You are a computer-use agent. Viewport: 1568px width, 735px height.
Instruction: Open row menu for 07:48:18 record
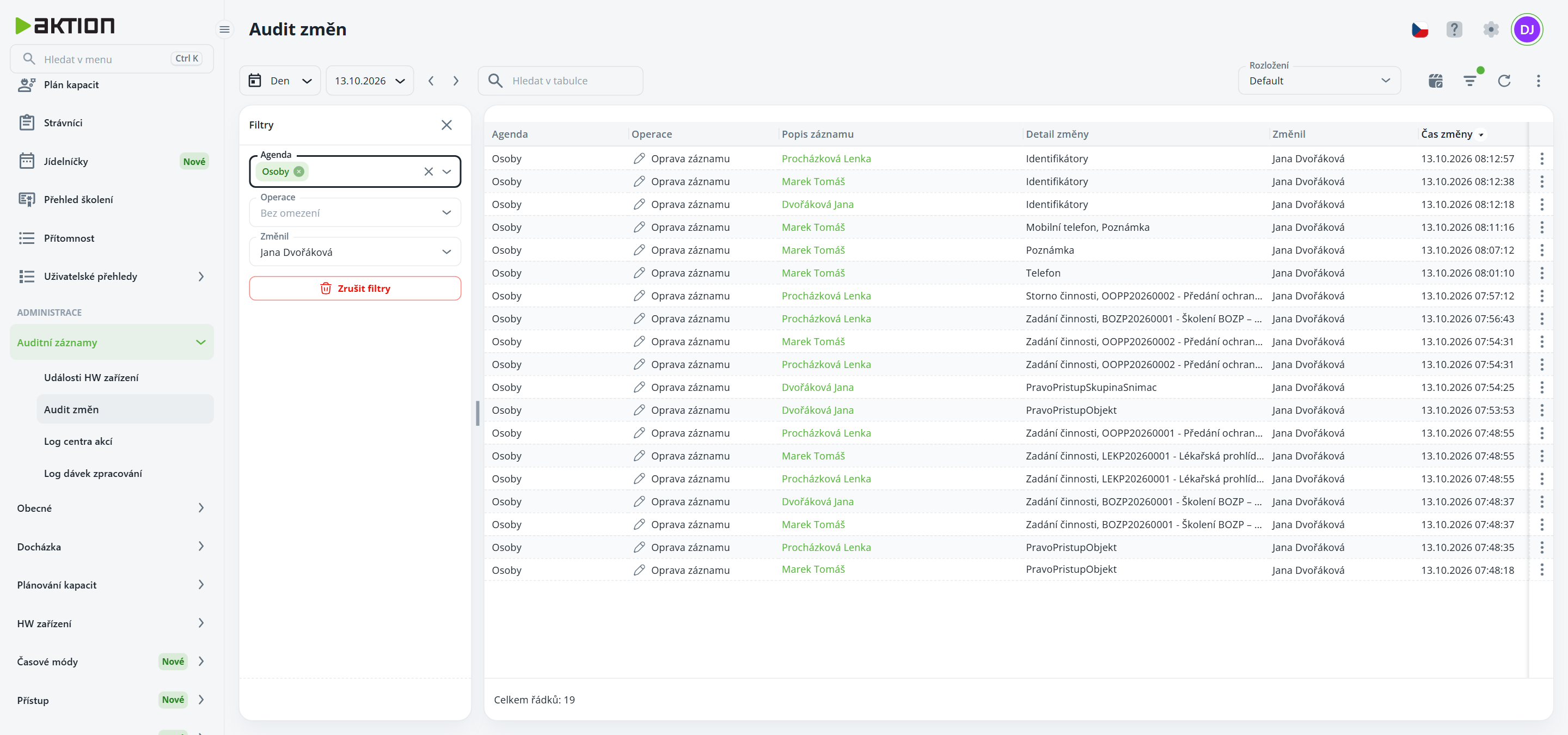pos(1542,570)
